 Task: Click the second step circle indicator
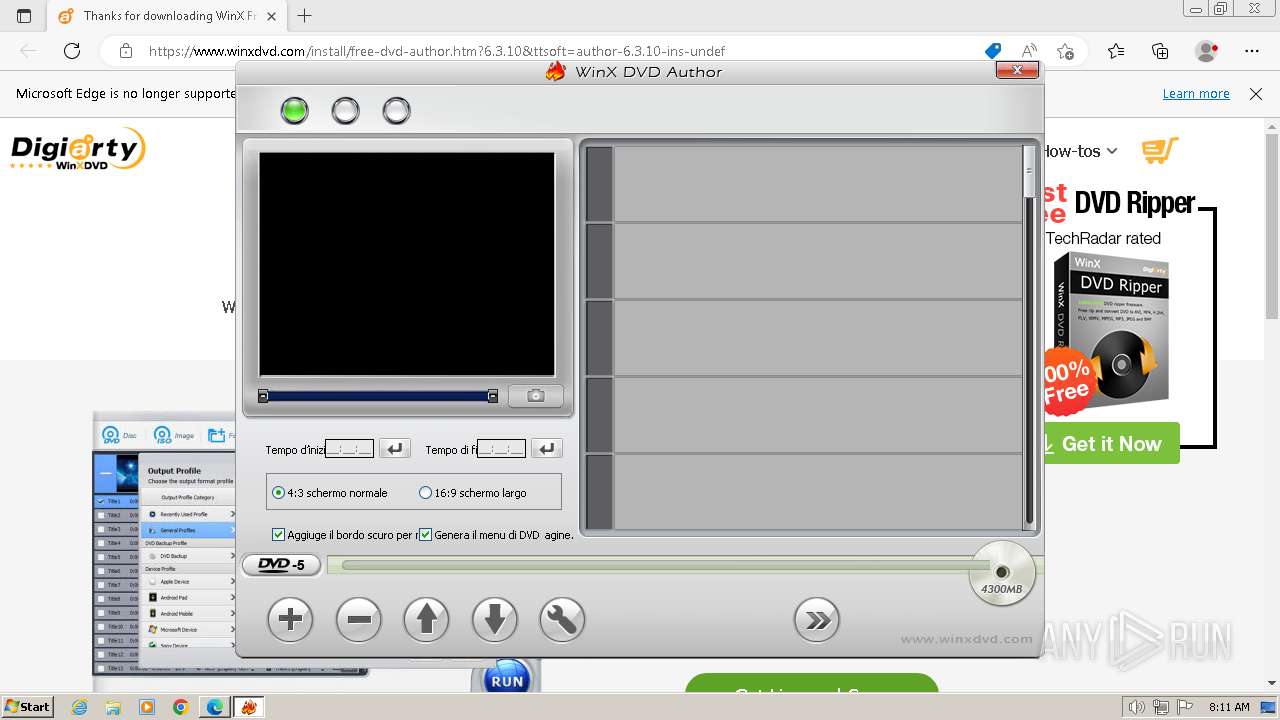pyautogui.click(x=345, y=110)
